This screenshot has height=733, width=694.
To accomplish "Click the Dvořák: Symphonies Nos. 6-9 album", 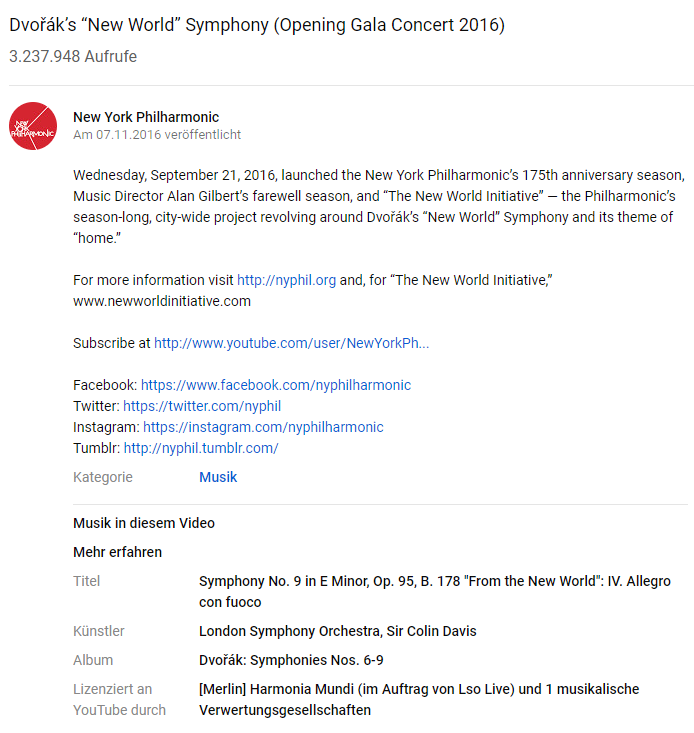I will (x=291, y=660).
